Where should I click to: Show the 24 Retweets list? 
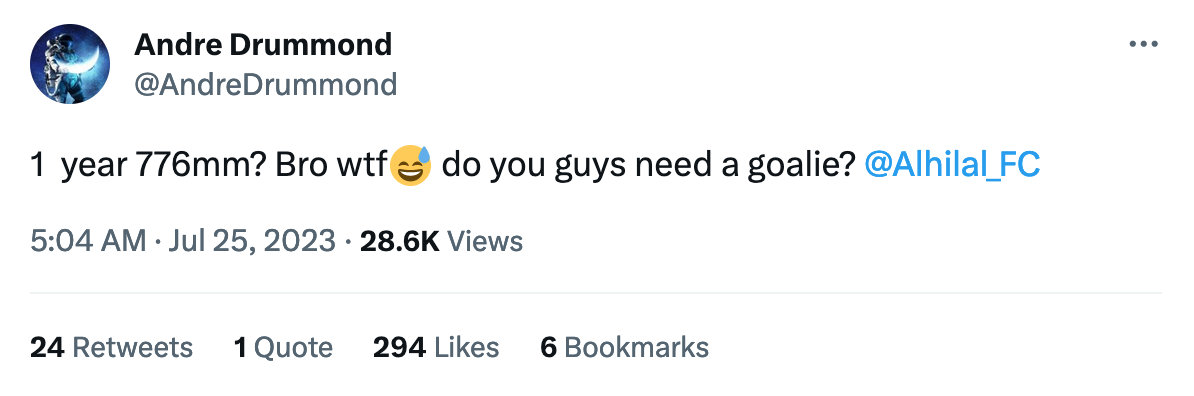[x=111, y=347]
